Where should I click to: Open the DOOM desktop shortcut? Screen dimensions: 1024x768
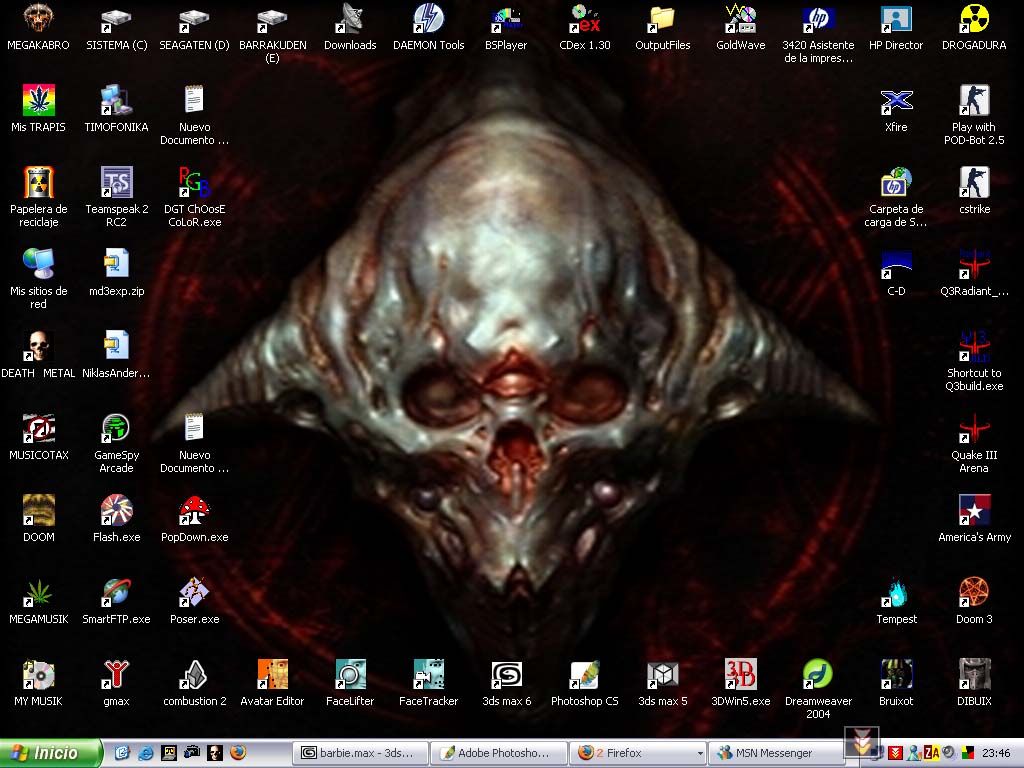(x=39, y=510)
